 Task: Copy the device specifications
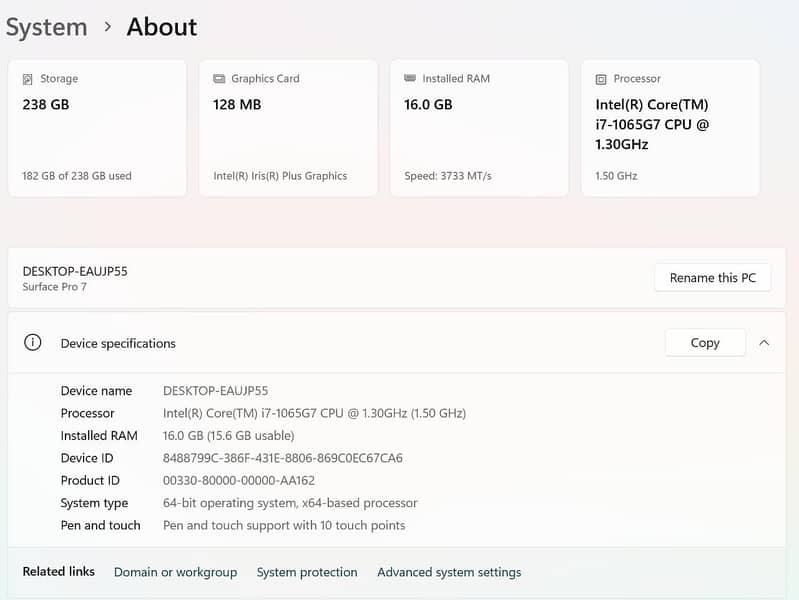705,342
